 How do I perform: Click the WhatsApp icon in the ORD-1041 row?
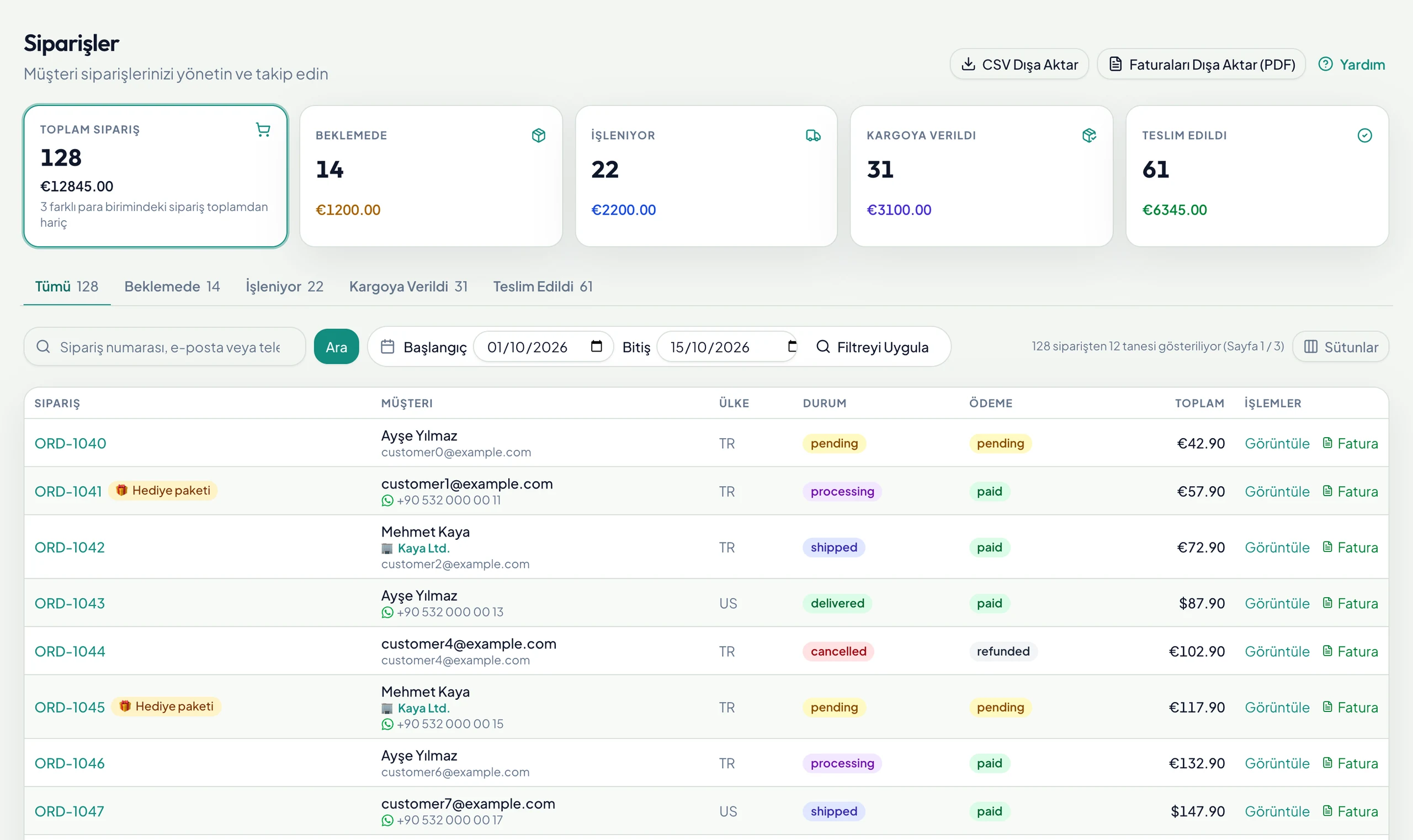[x=387, y=501]
